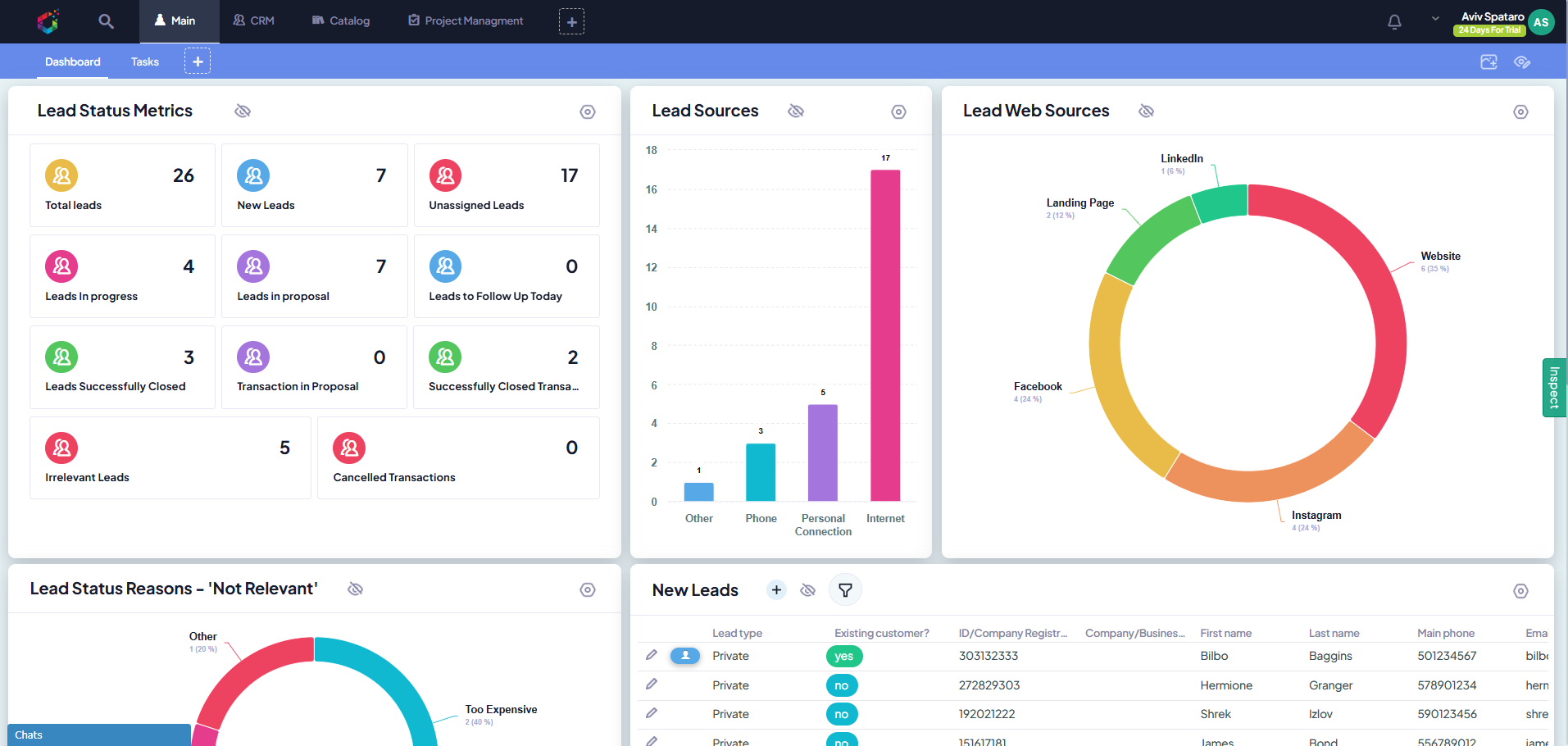The image size is (1568, 746).
Task: Open notifications via the bell icon
Action: click(x=1393, y=21)
